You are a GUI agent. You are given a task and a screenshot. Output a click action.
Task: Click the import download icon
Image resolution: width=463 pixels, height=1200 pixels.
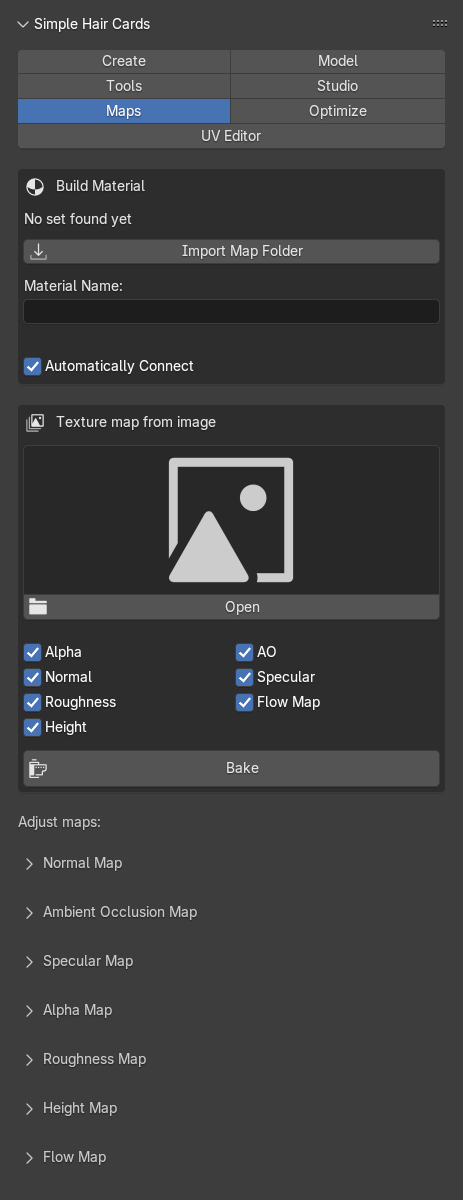point(39,251)
